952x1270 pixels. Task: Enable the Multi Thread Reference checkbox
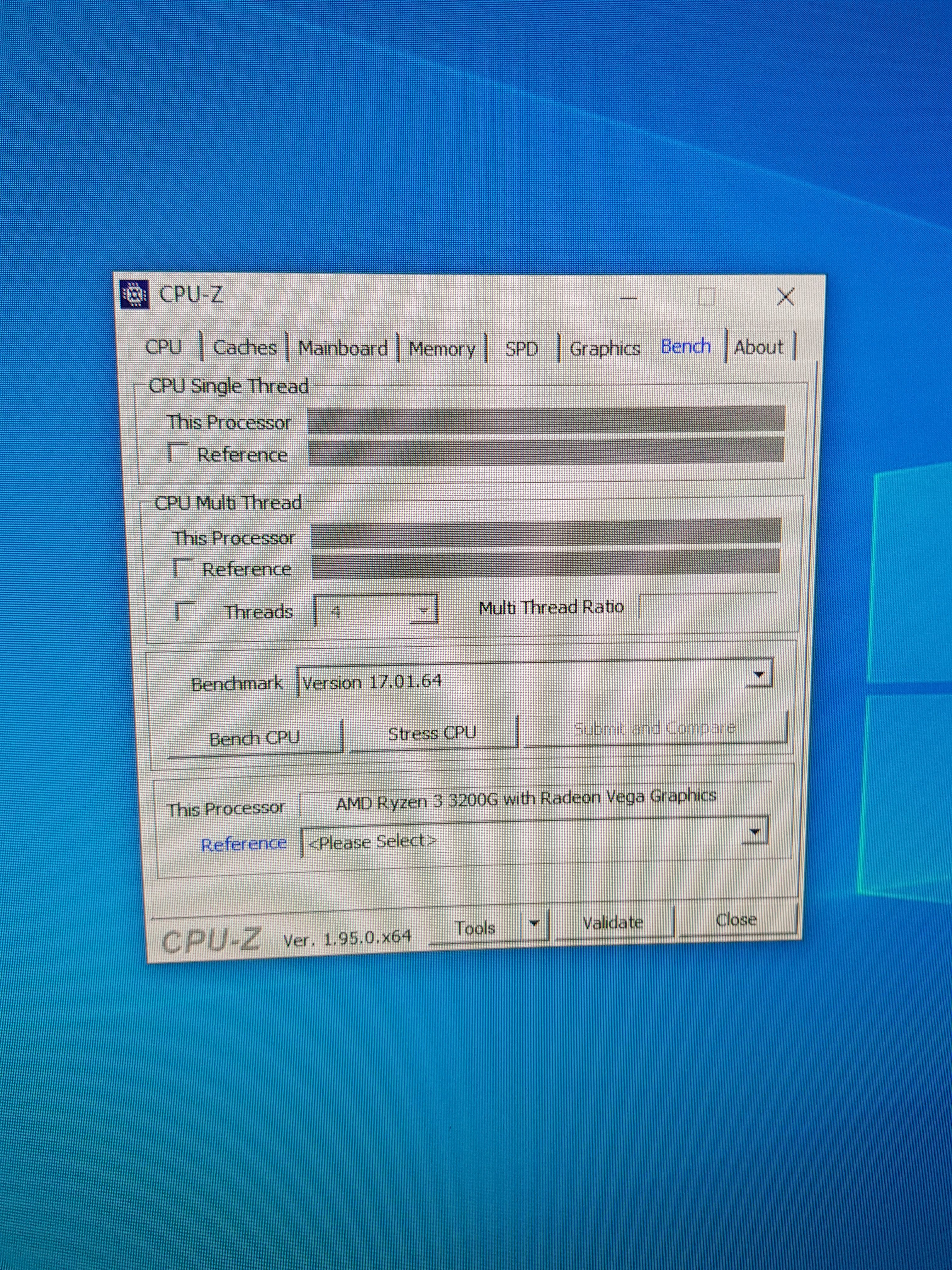(183, 568)
